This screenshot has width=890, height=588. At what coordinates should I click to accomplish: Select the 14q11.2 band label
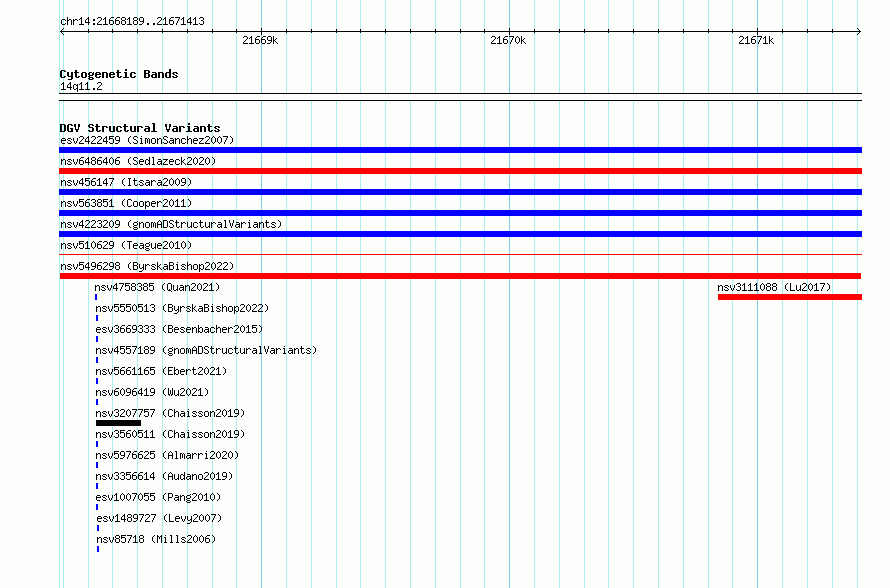(81, 86)
